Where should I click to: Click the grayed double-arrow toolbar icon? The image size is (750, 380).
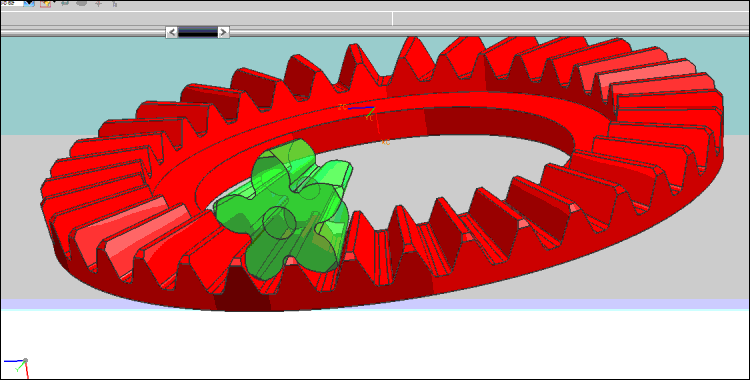65,3
